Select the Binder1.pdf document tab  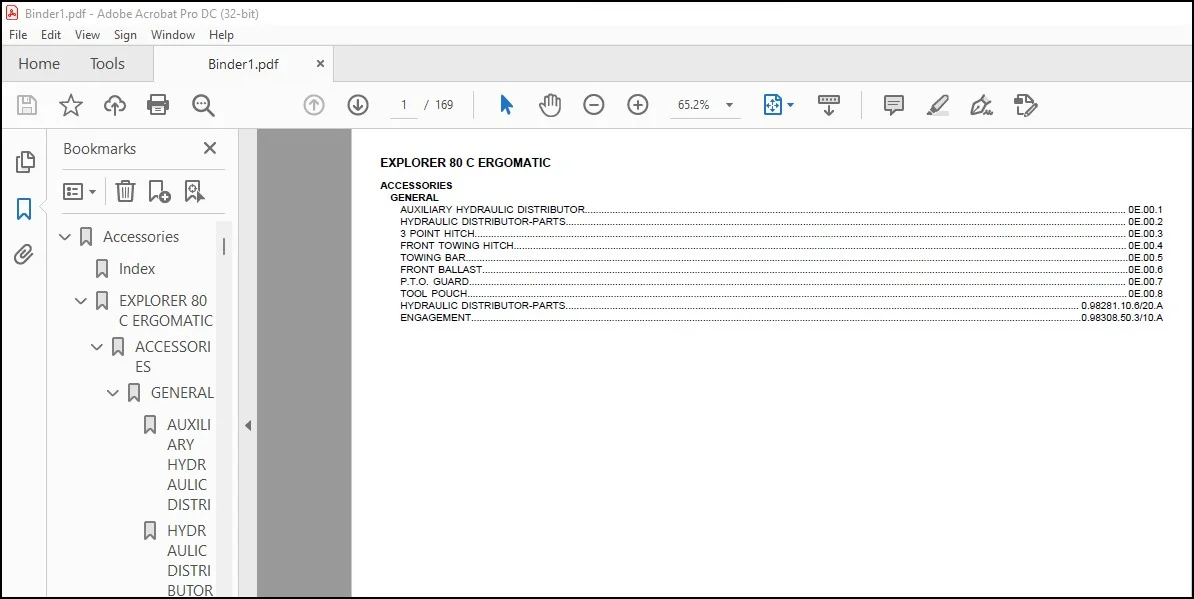pos(244,64)
